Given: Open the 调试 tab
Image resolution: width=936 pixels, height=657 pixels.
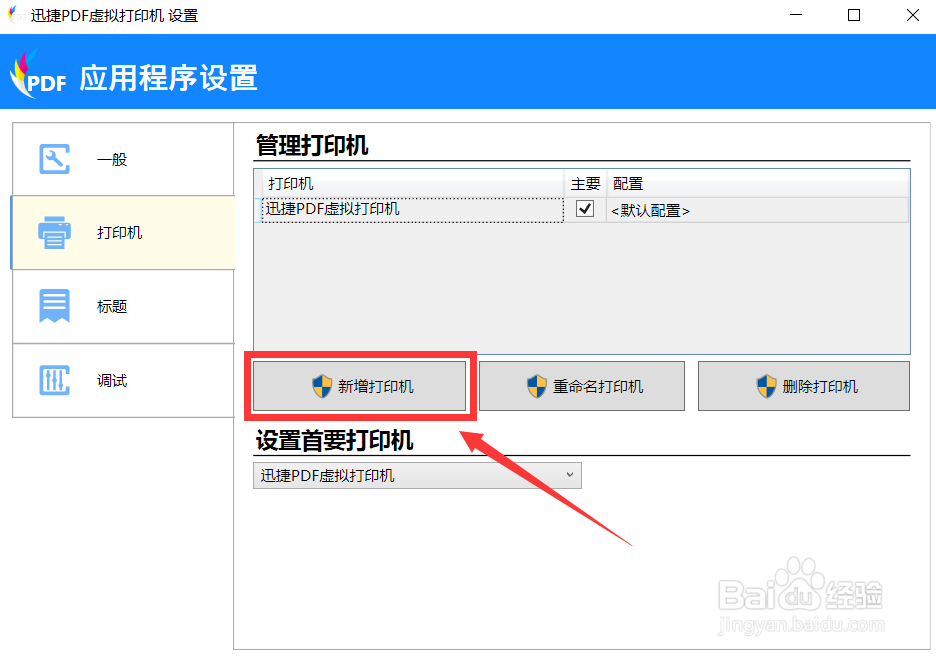Looking at the screenshot, I should tap(123, 381).
